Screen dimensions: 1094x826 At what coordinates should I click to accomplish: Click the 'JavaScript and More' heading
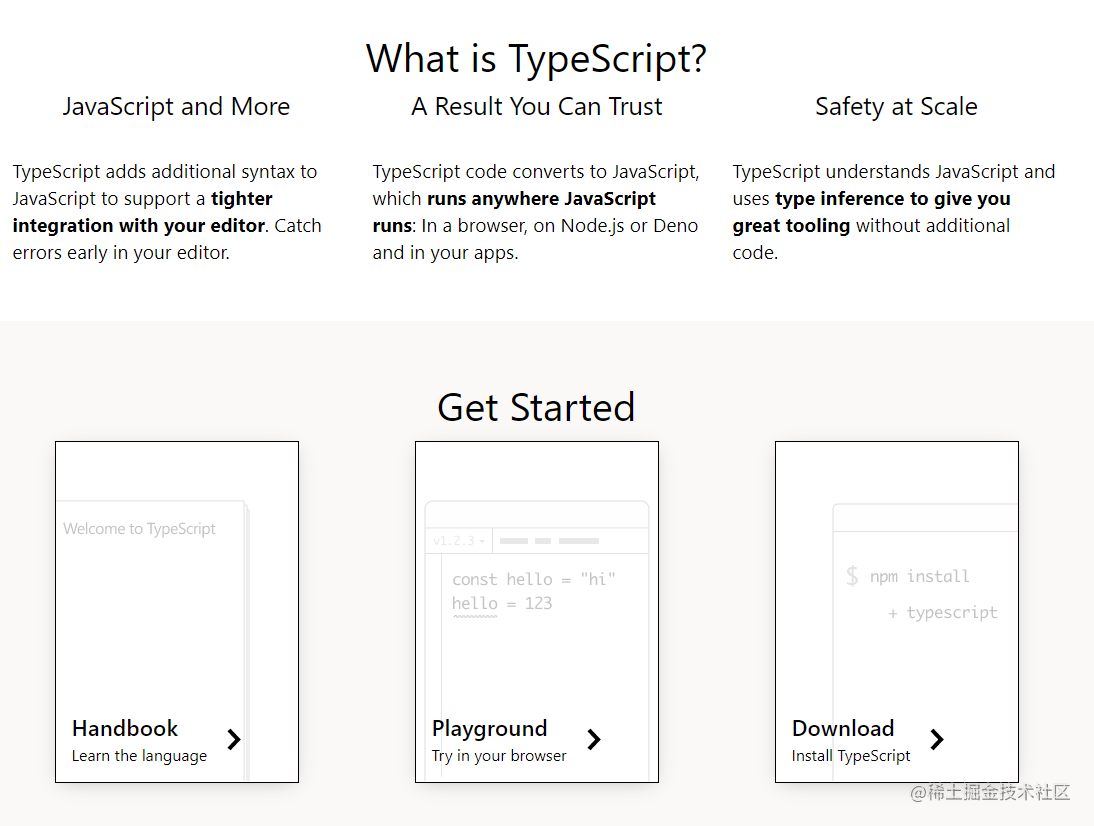[x=176, y=107]
